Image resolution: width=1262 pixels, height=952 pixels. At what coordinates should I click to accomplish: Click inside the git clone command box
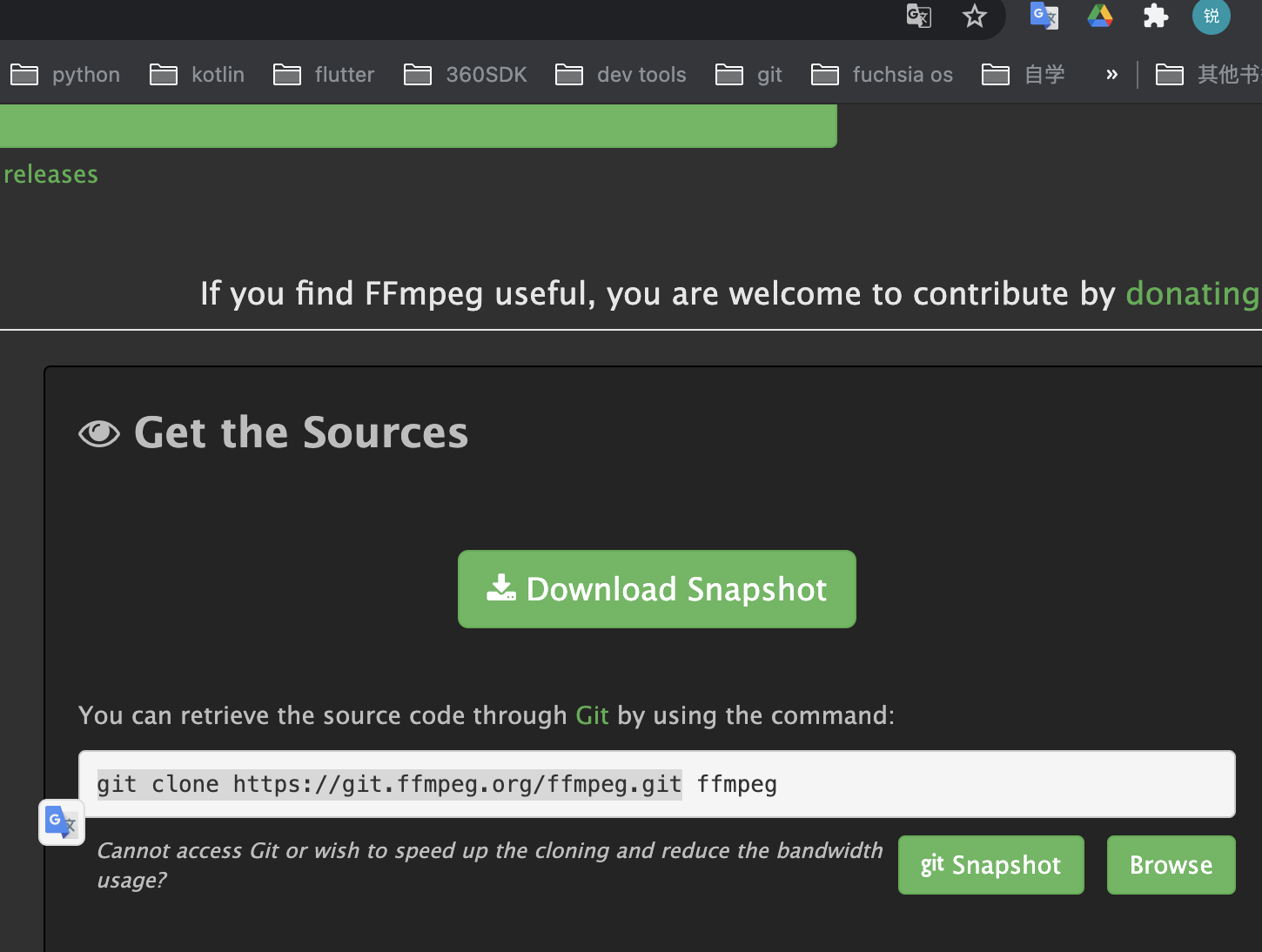pyautogui.click(x=657, y=784)
